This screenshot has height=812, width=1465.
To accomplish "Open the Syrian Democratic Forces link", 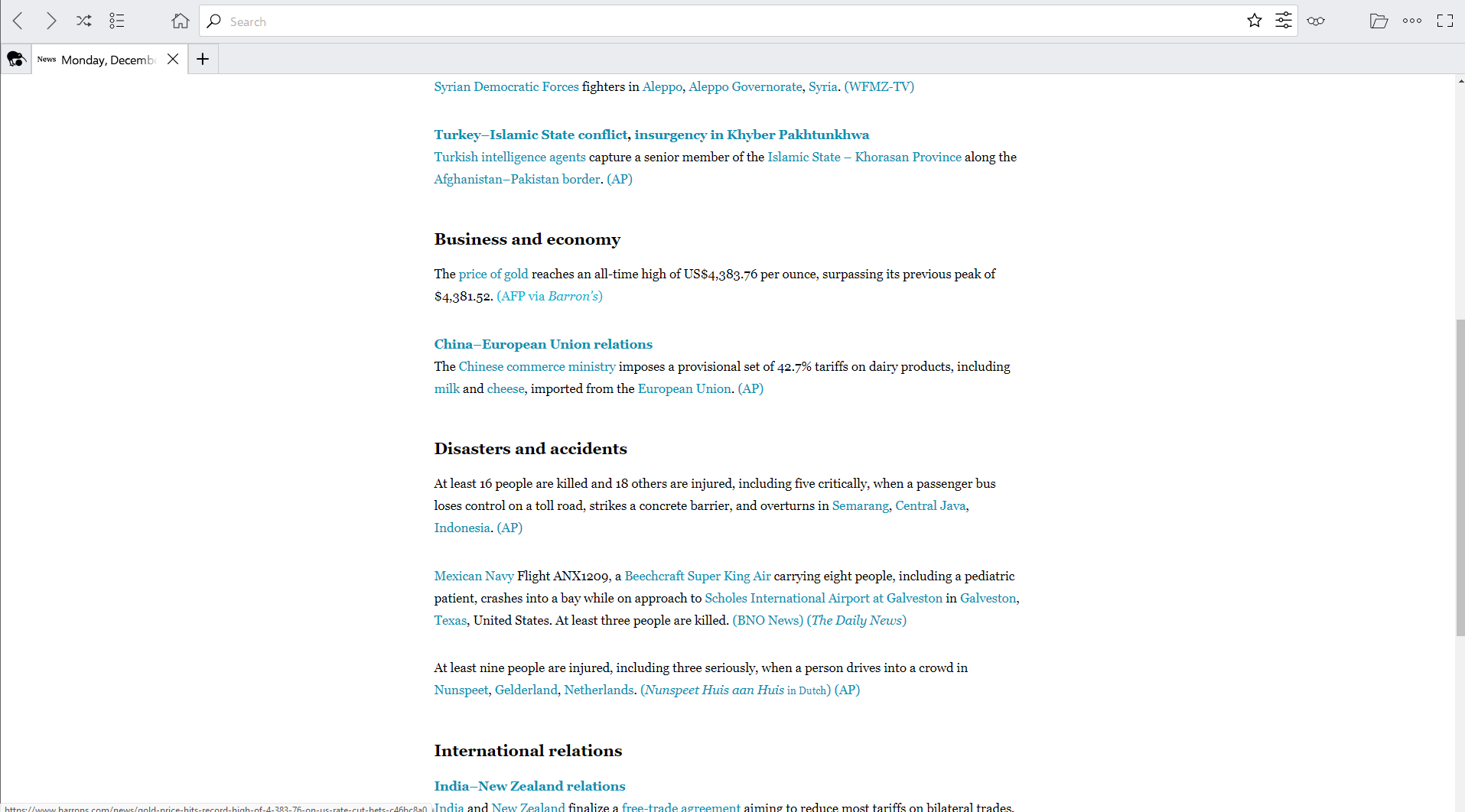I will tap(506, 86).
